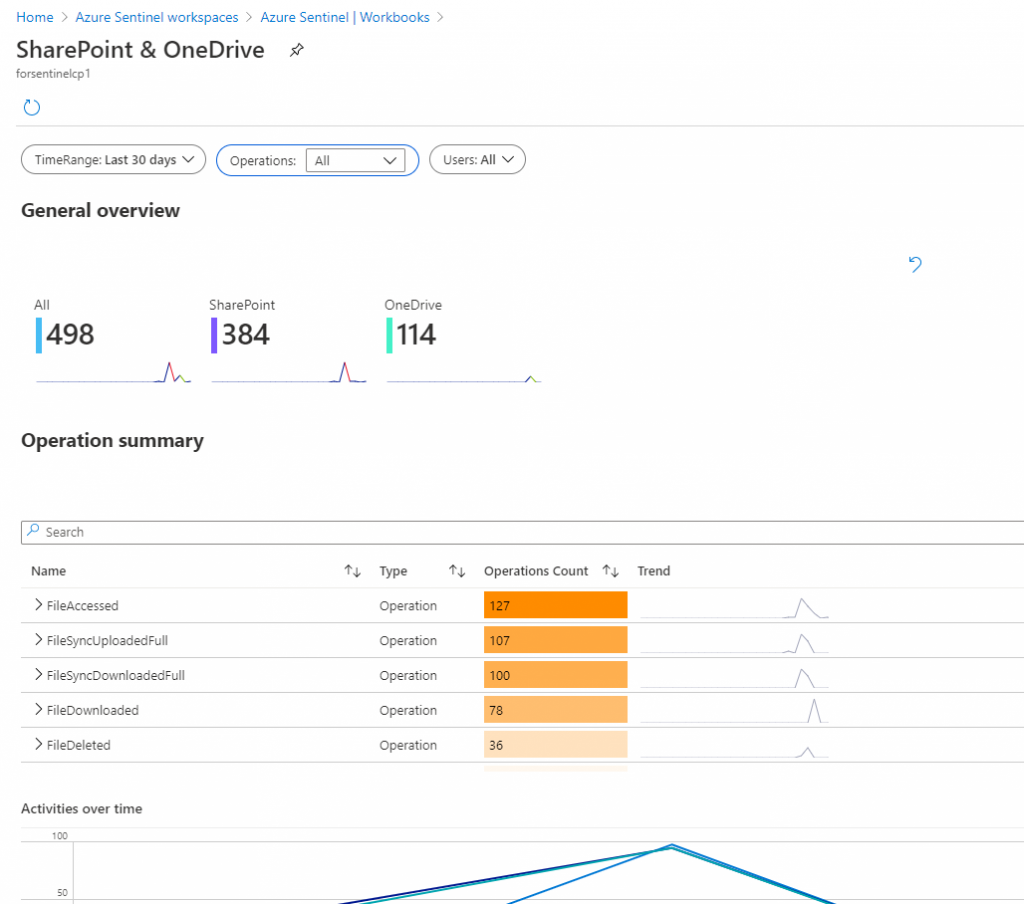1024x904 pixels.
Task: Open Azure Sentinel | Workbooks breadcrumb
Action: tap(345, 17)
